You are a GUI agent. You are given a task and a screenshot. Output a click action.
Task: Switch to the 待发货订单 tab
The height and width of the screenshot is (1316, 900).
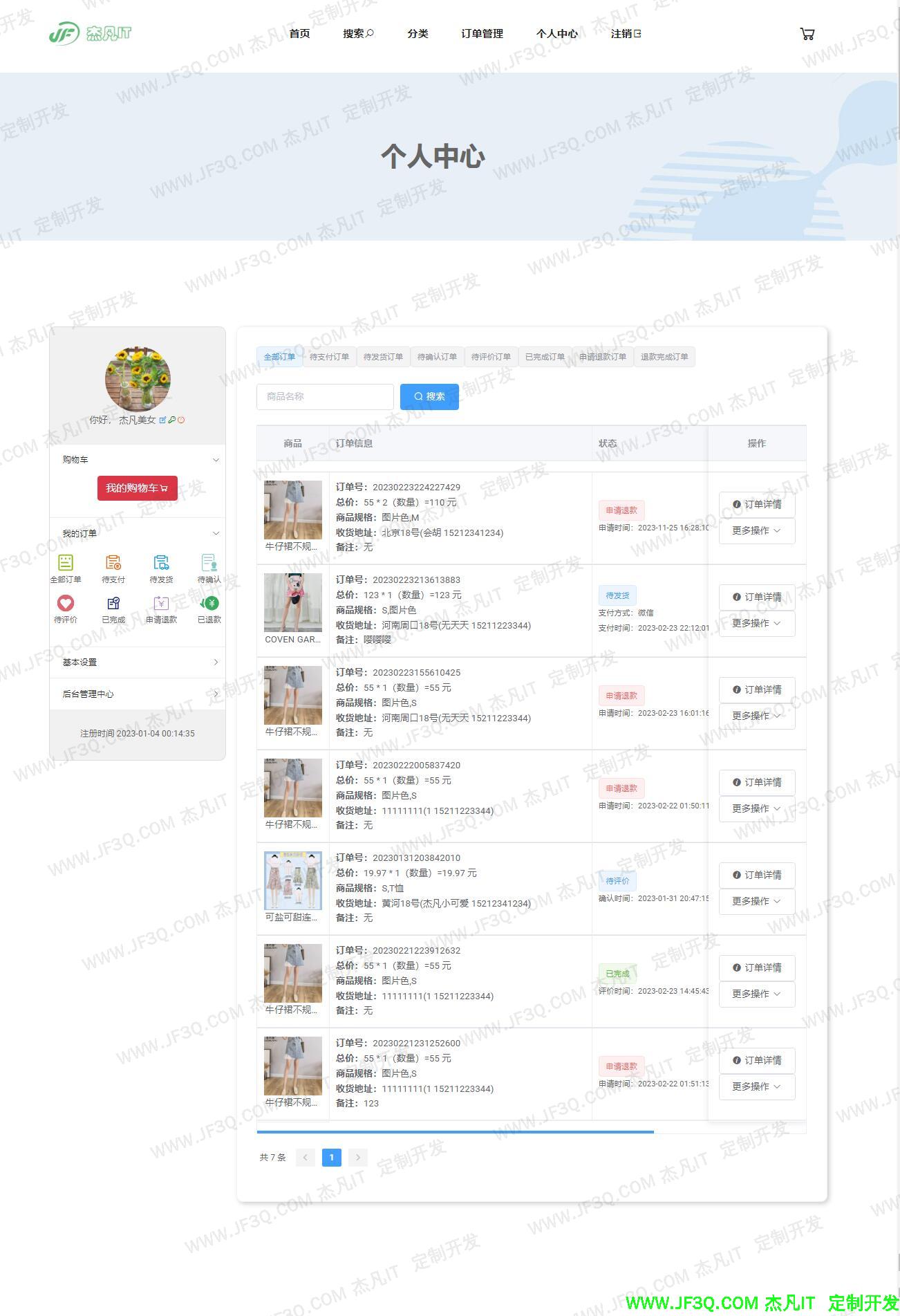(x=383, y=357)
